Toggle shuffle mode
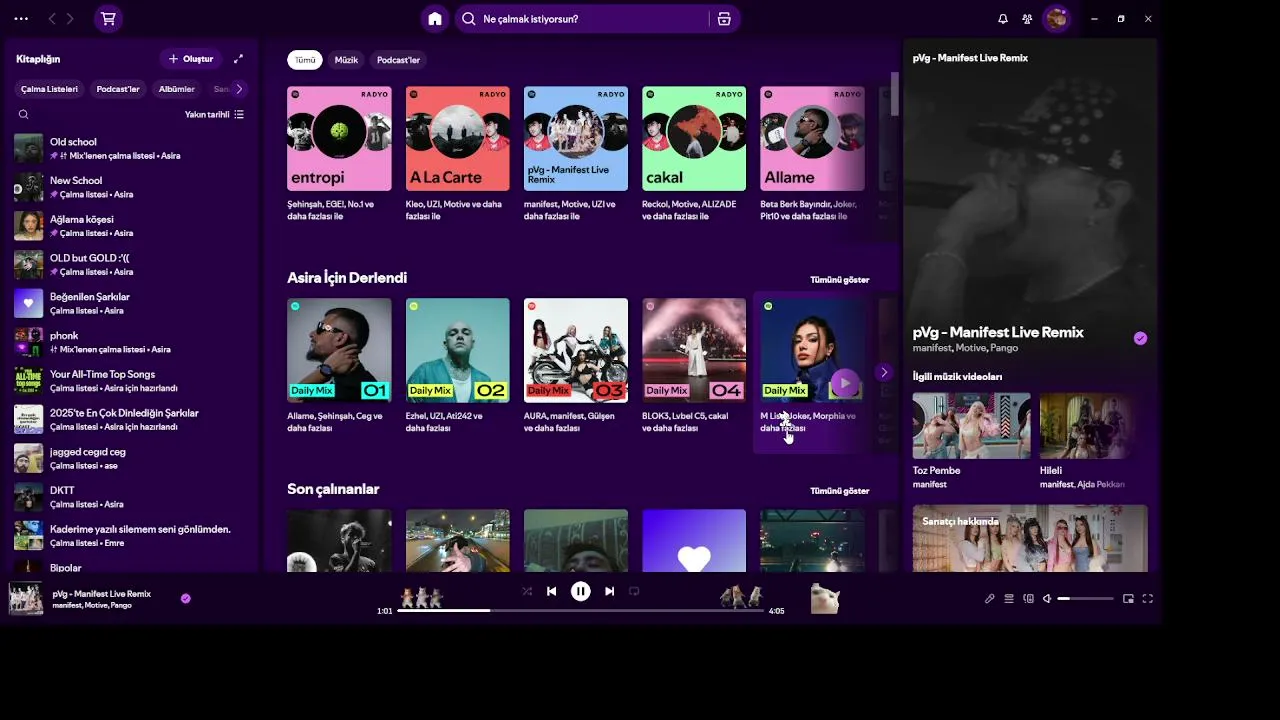Image resolution: width=1280 pixels, height=720 pixels. point(526,591)
